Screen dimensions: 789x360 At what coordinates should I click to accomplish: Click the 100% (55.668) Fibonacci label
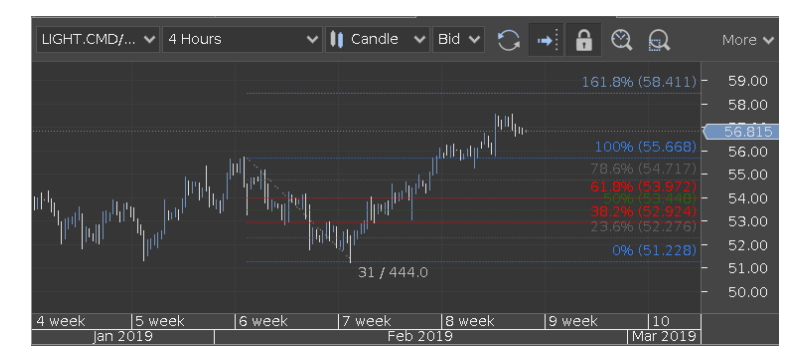click(x=646, y=147)
